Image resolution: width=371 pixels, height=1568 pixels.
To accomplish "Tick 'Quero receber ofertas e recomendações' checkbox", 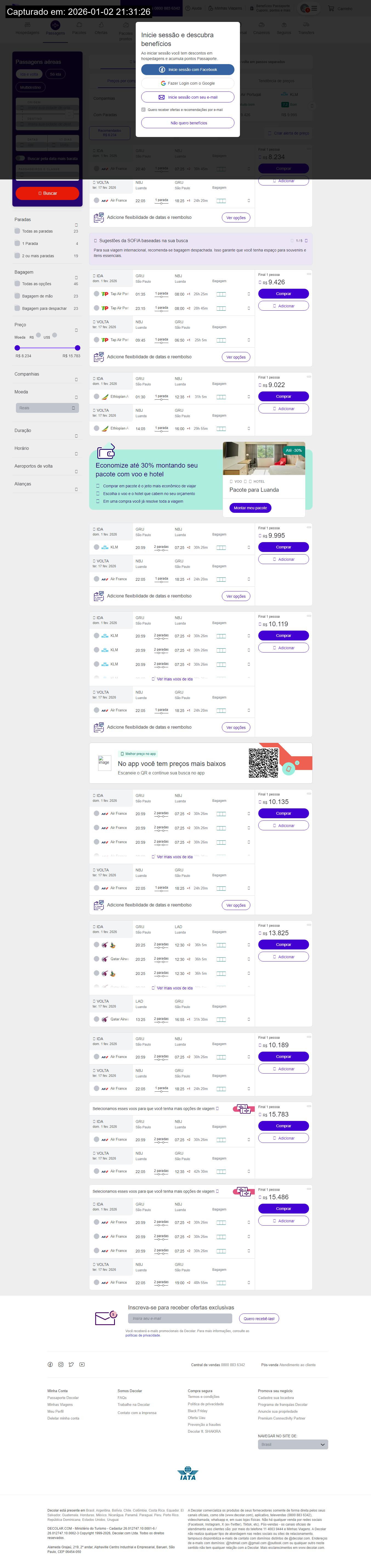I will (143, 110).
